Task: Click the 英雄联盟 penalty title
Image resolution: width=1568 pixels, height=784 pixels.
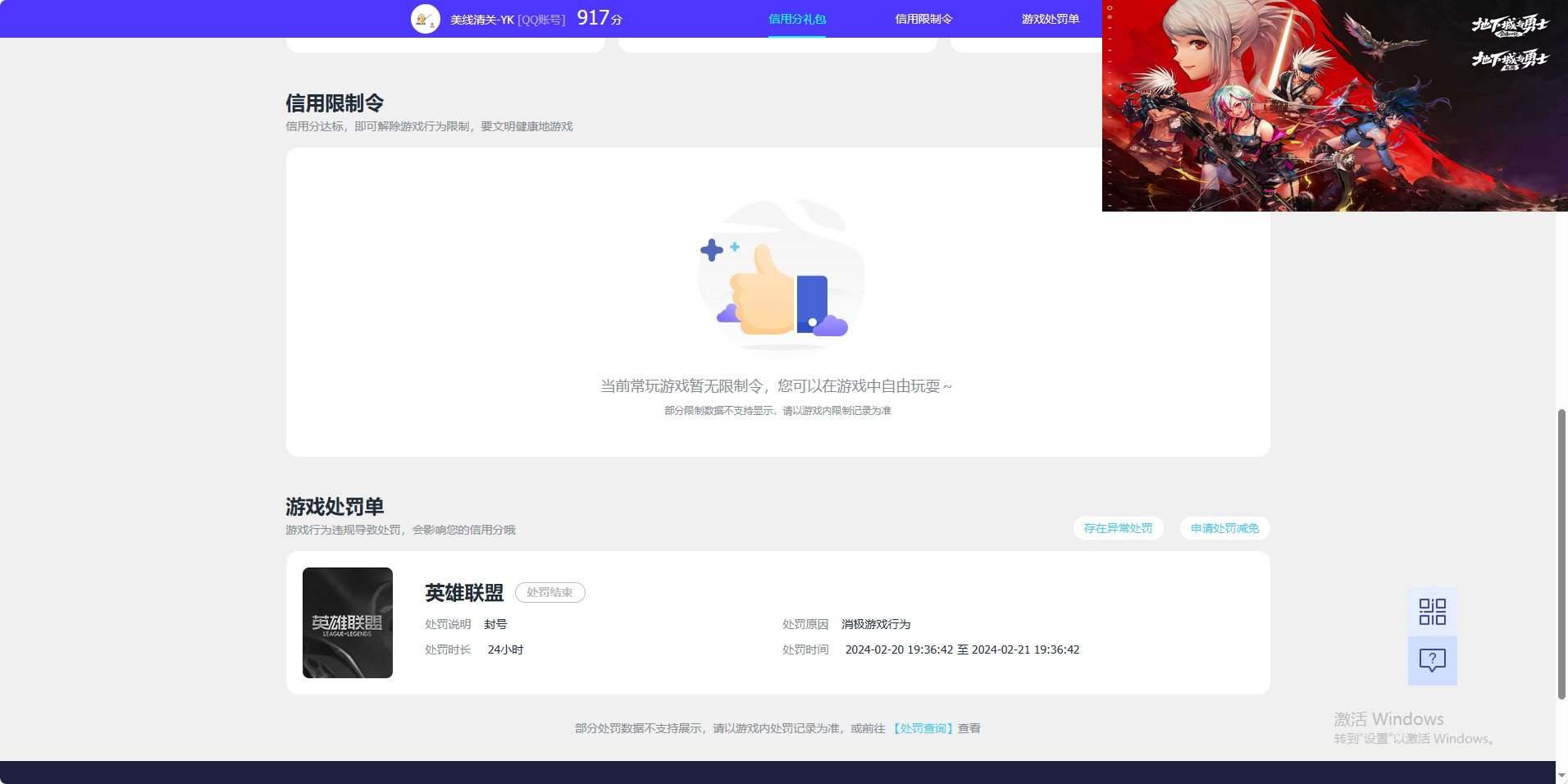Action: pos(464,592)
